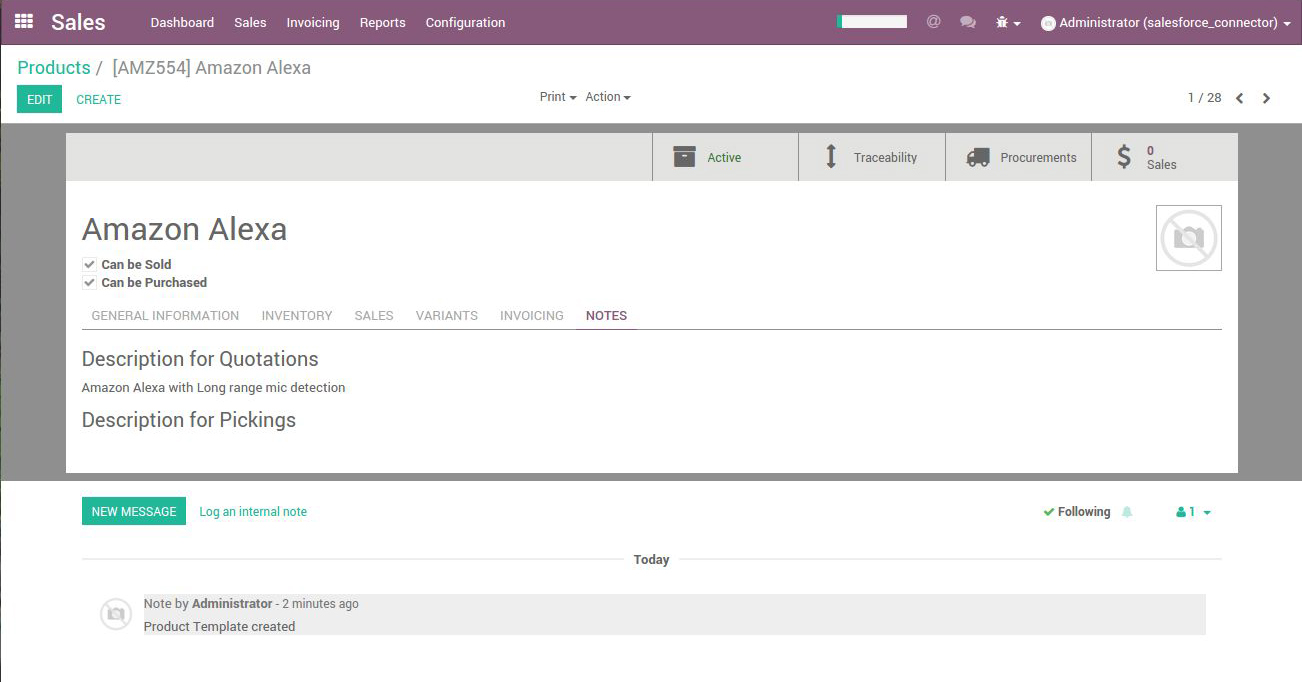Go back to Products breadcrumb
The height and width of the screenshot is (682, 1302).
tap(54, 68)
